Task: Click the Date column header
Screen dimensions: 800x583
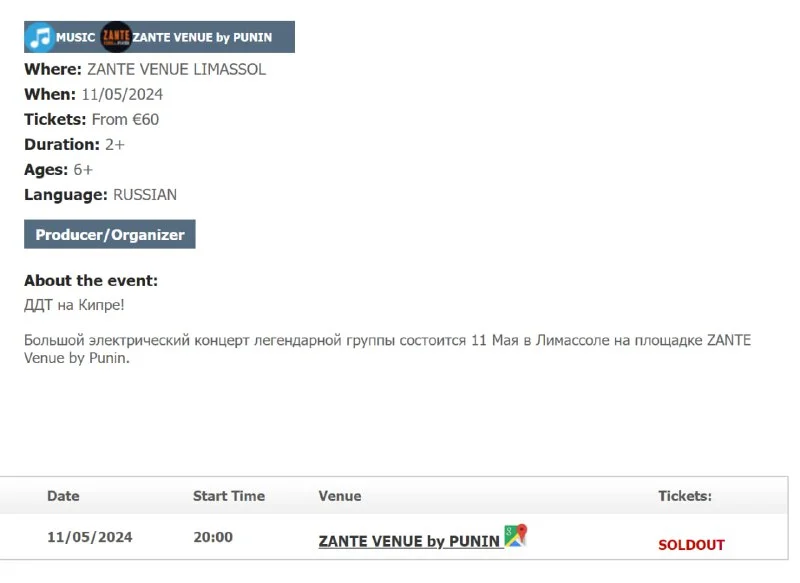Action: click(x=63, y=496)
